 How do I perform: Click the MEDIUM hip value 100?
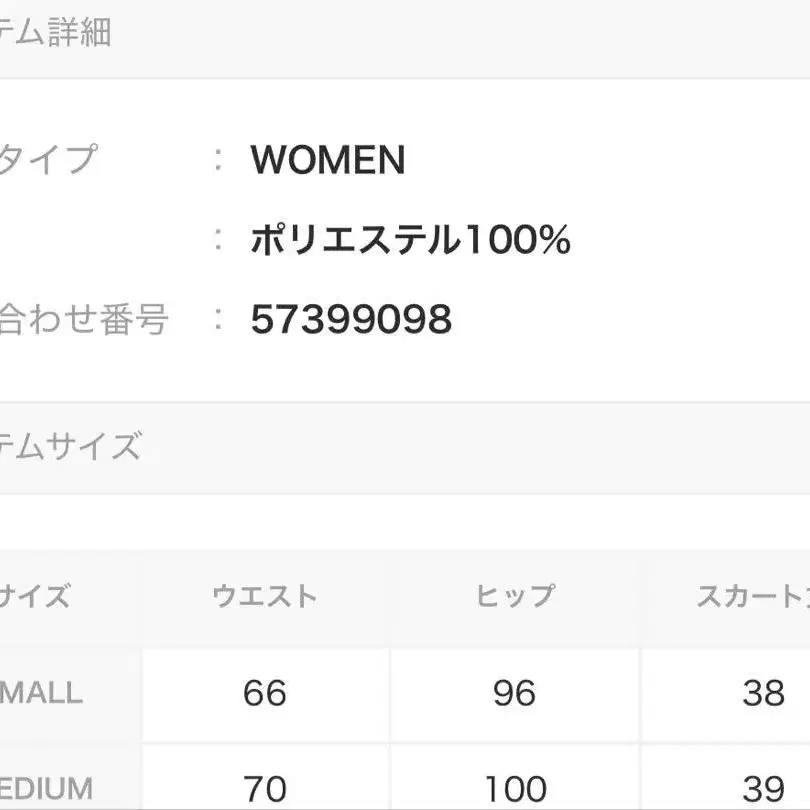coord(514,788)
